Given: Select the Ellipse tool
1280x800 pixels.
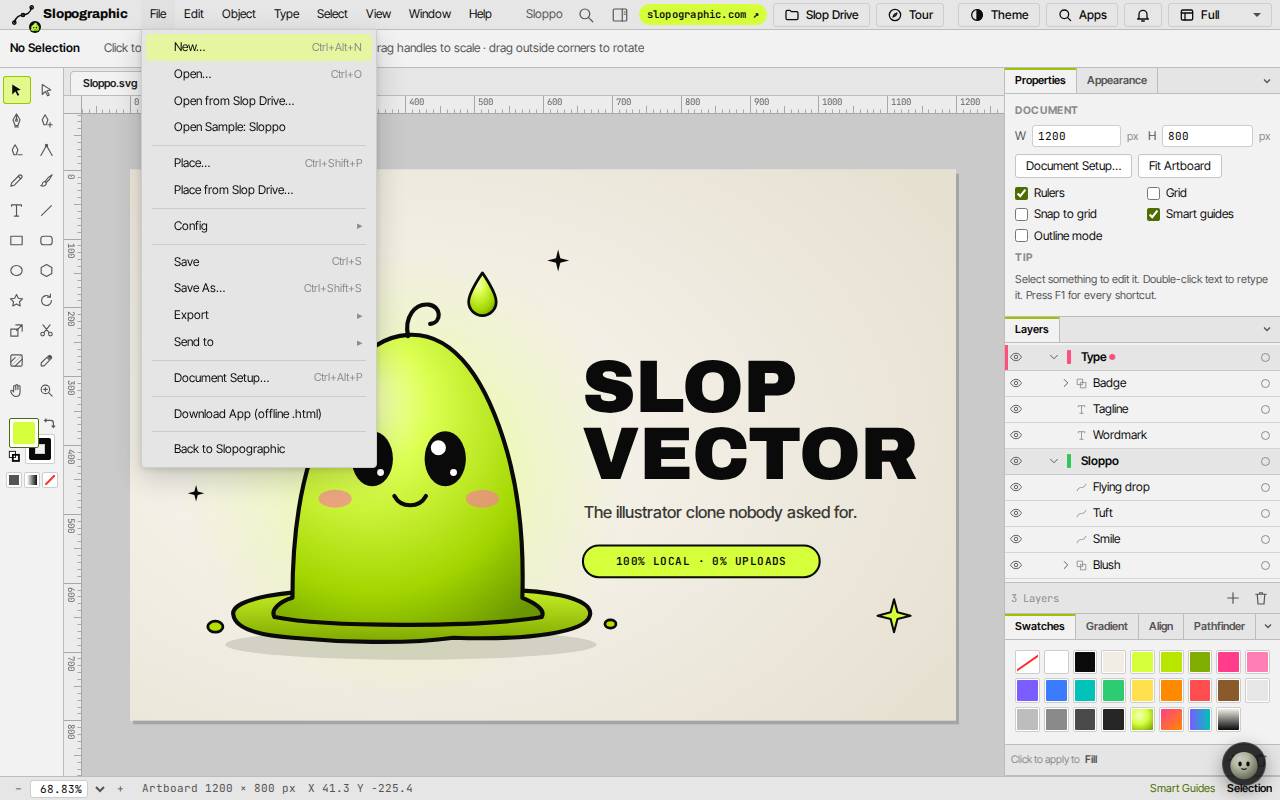Looking at the screenshot, I should 16,270.
